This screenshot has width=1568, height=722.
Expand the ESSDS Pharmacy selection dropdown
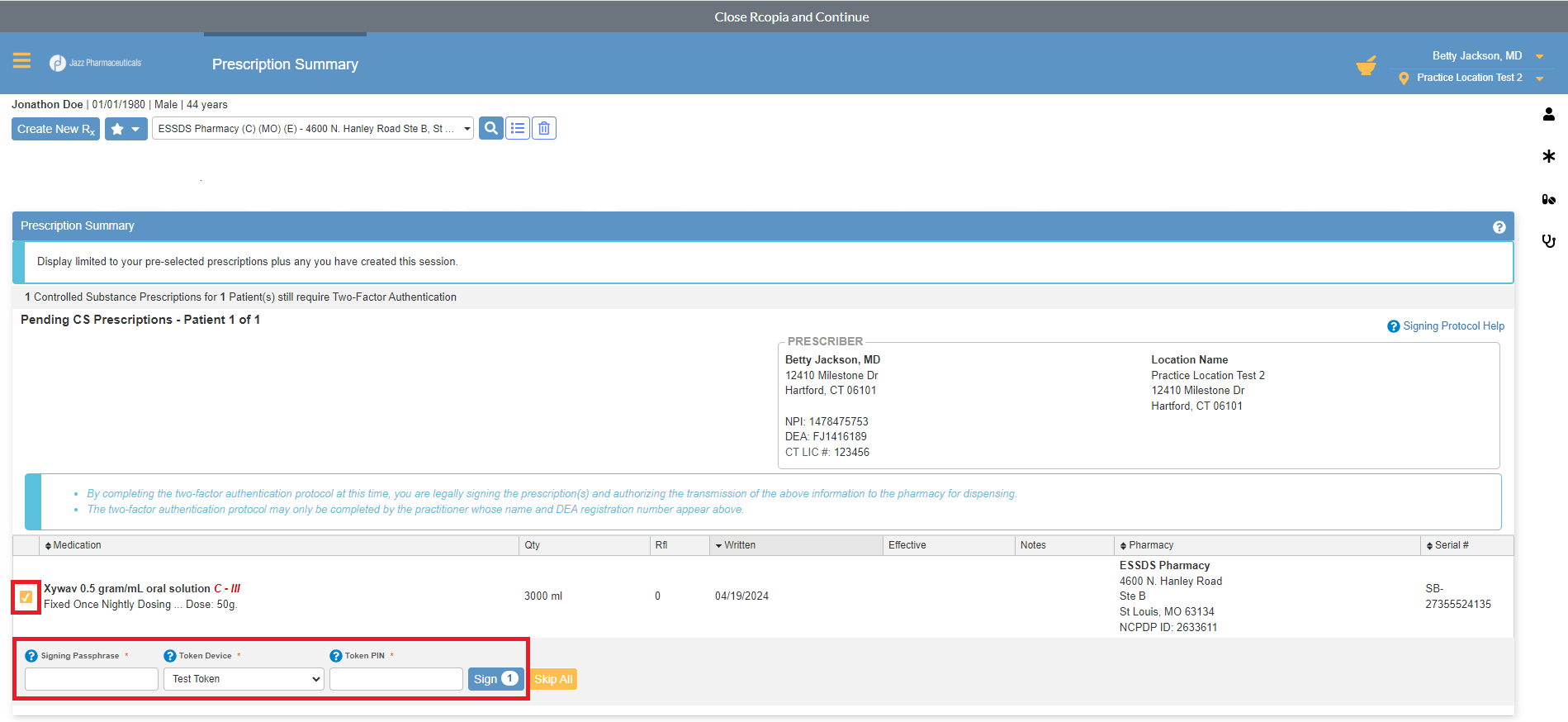(313, 128)
